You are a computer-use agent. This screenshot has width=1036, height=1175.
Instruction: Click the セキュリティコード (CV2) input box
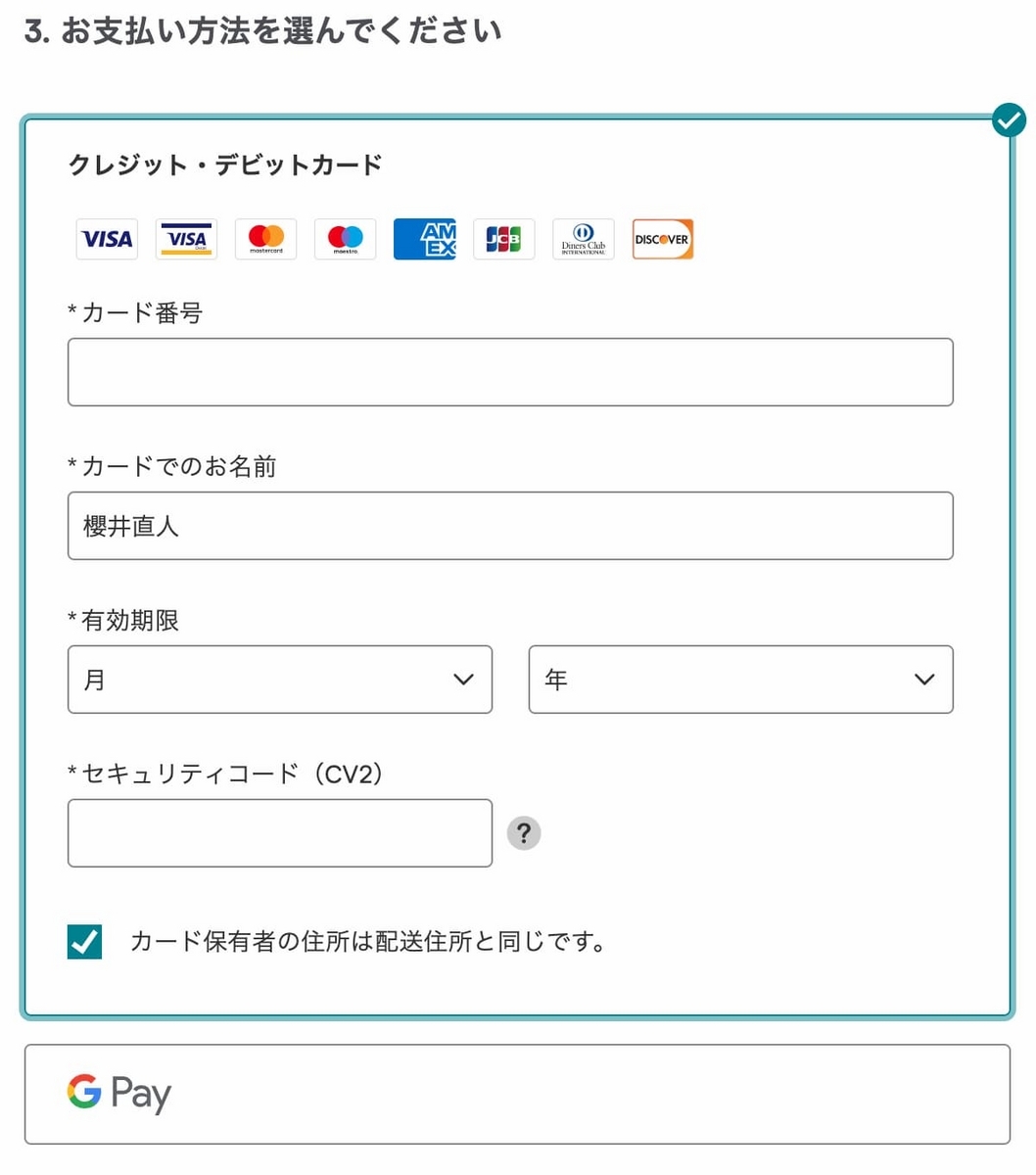[279, 833]
